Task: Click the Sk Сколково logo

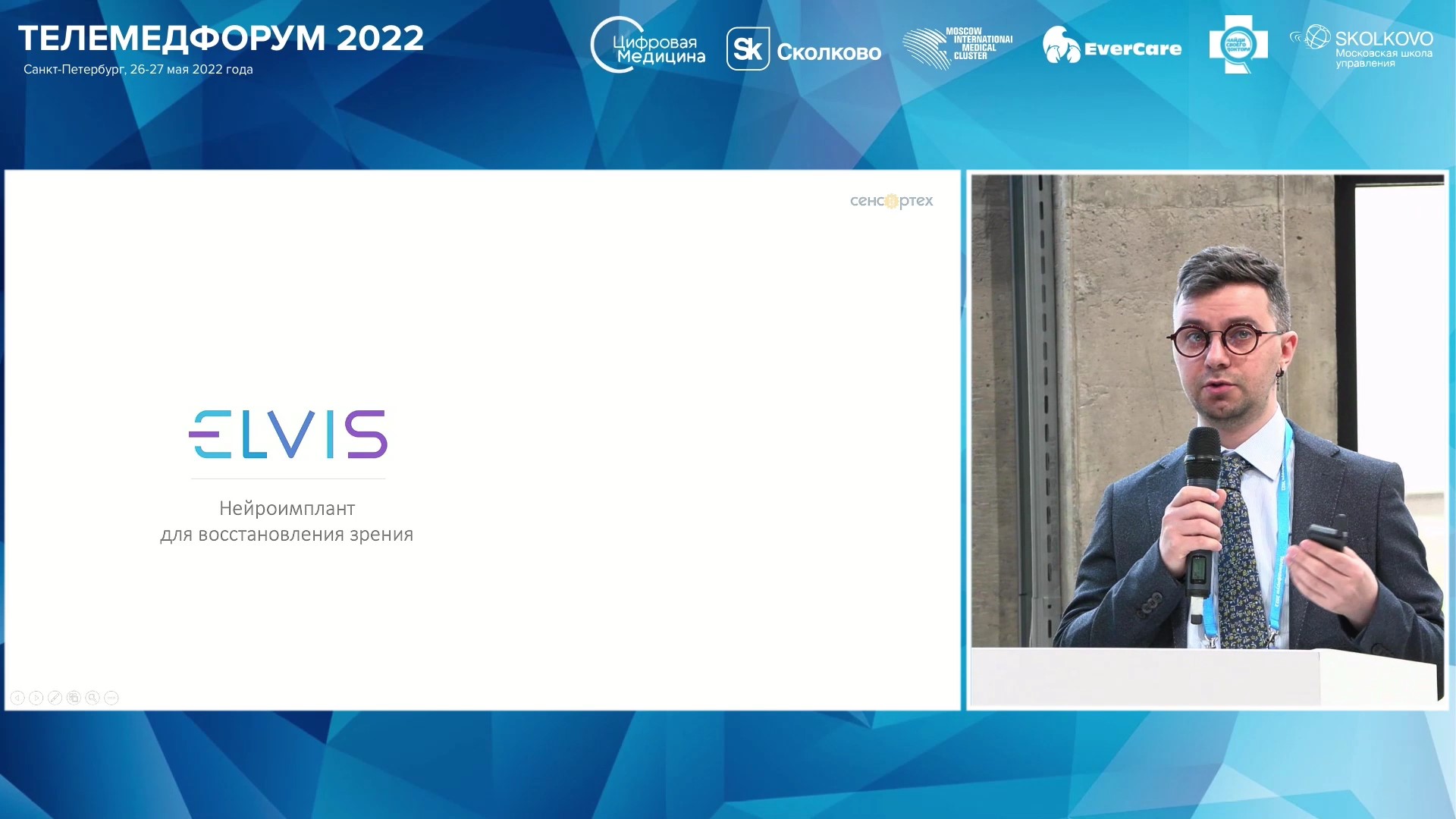Action: tap(804, 50)
